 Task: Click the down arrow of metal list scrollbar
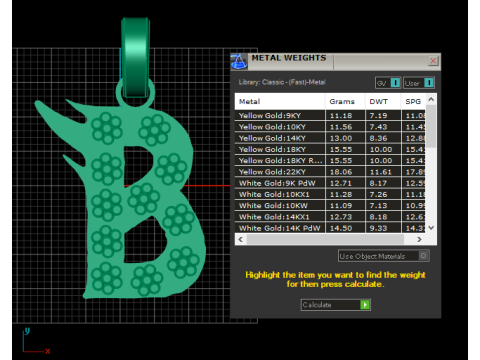(431, 228)
